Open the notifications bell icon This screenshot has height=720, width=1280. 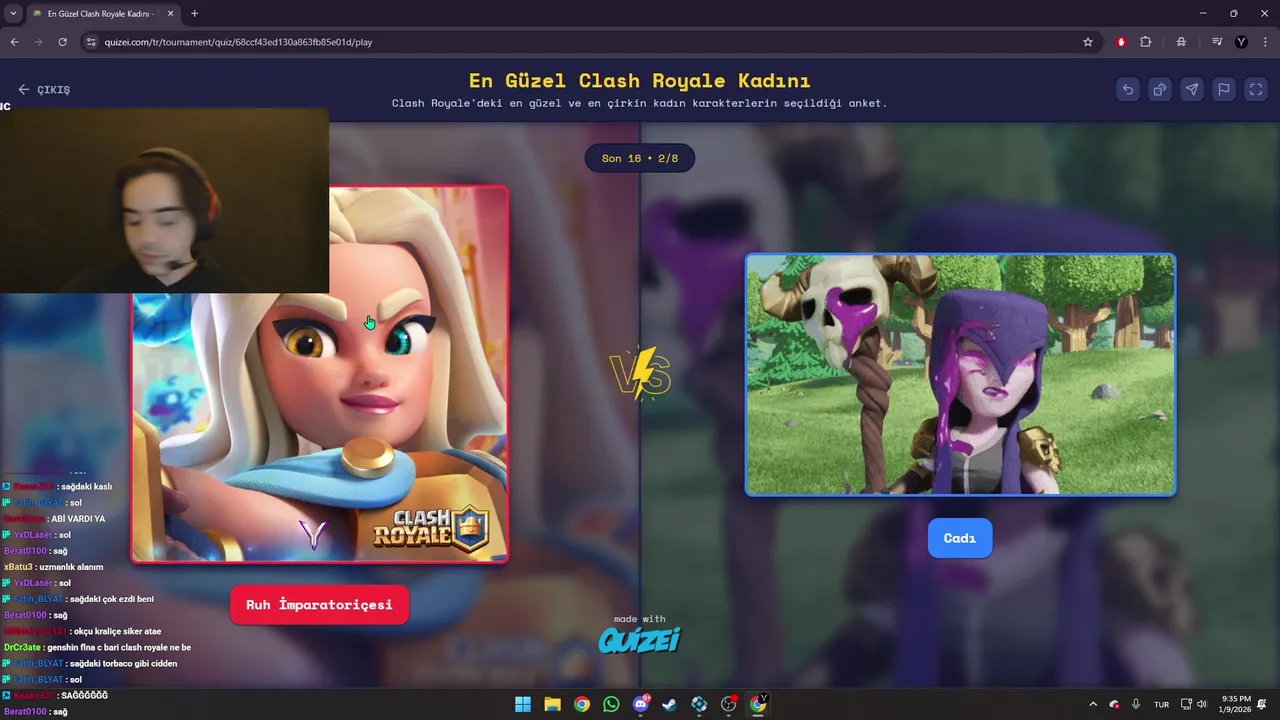[x=1263, y=704]
